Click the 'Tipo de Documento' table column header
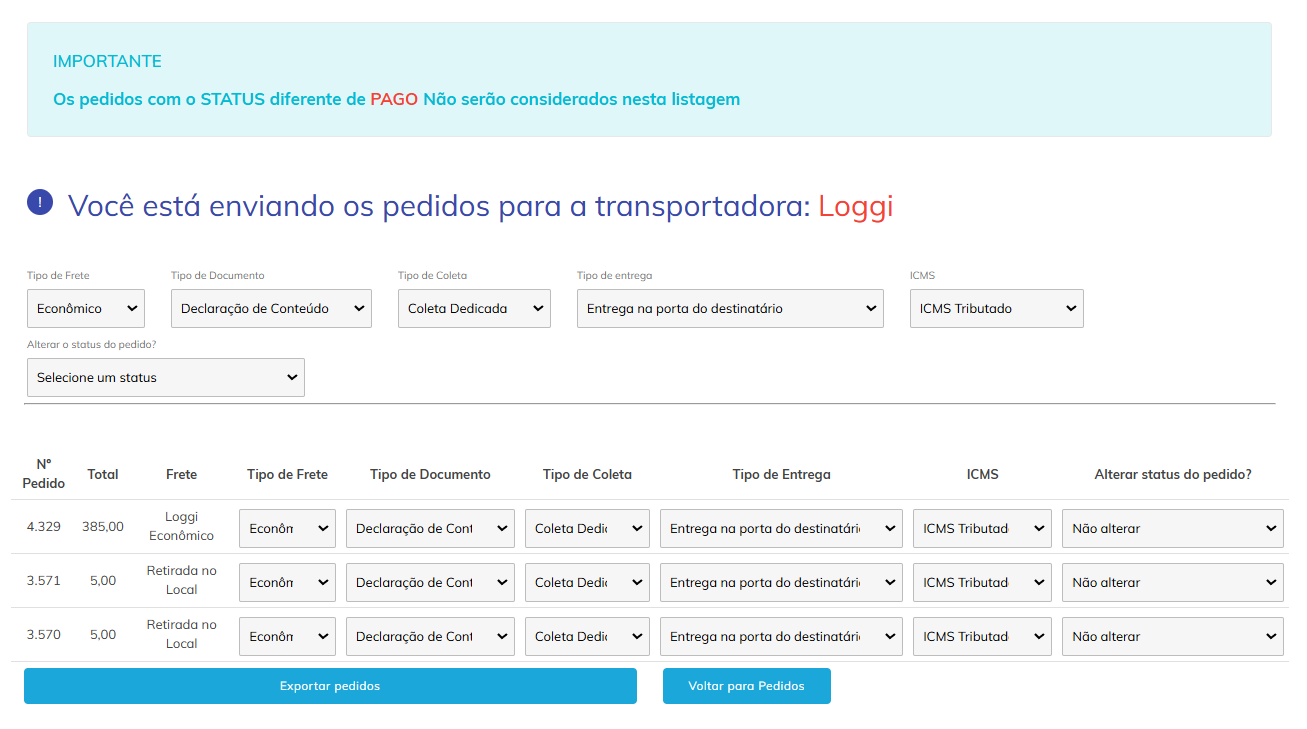Viewport: 1307px width, 729px height. (430, 474)
